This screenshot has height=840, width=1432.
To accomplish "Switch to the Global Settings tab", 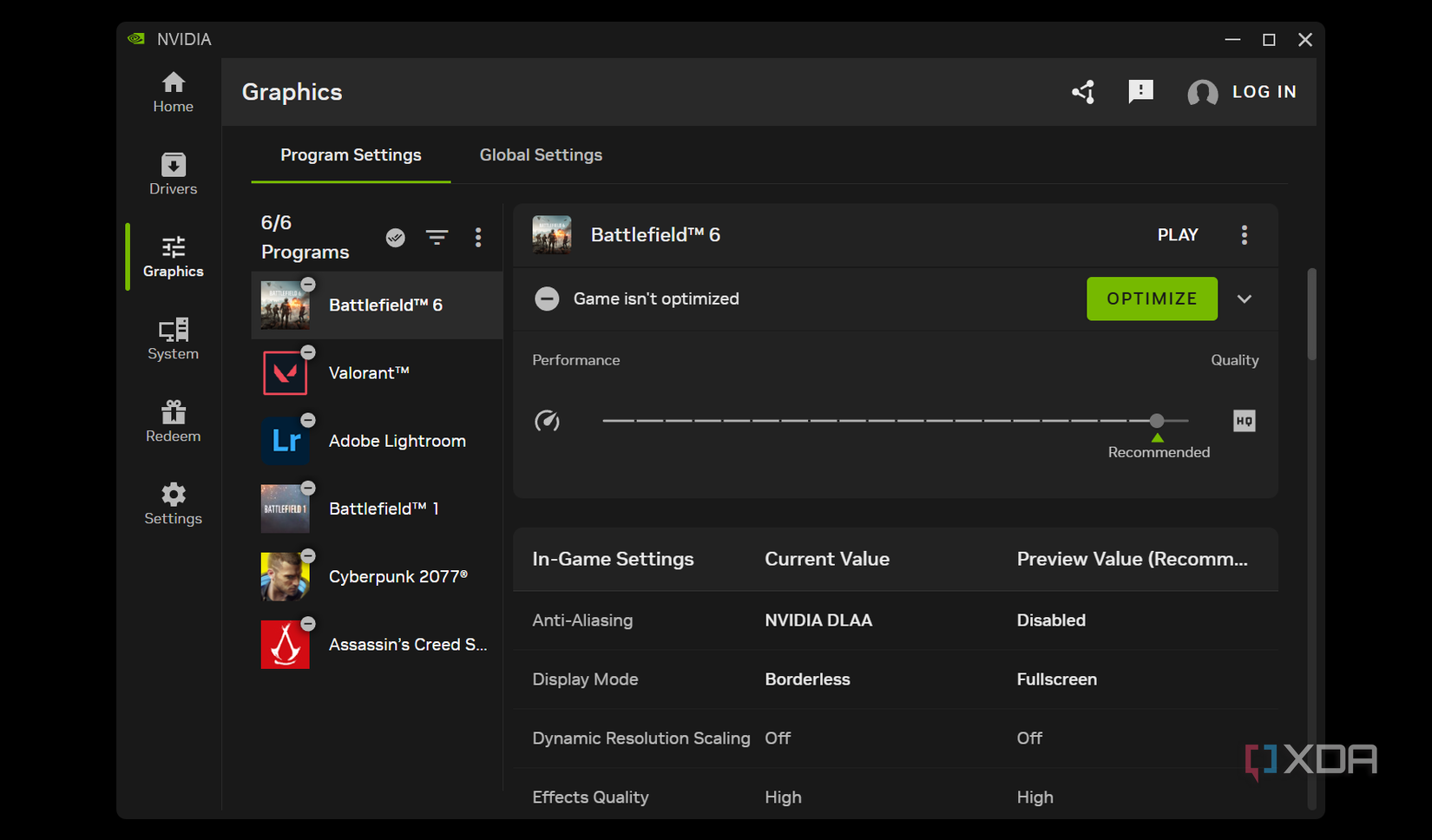I will pos(541,155).
